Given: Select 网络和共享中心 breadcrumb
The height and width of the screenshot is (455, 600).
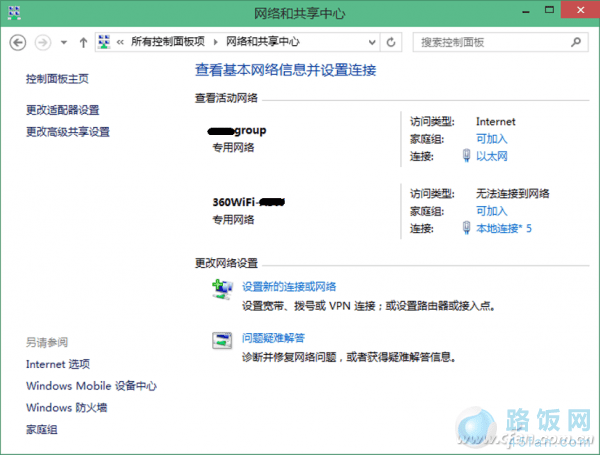Looking at the screenshot, I should [262, 41].
